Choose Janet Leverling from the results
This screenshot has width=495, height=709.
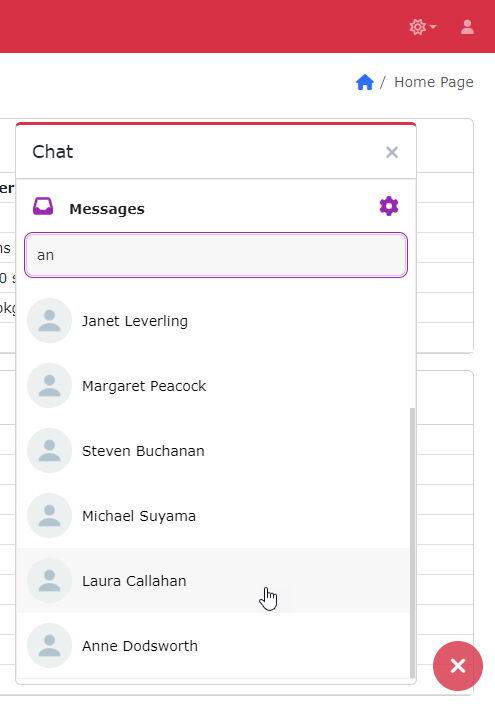coord(213,321)
